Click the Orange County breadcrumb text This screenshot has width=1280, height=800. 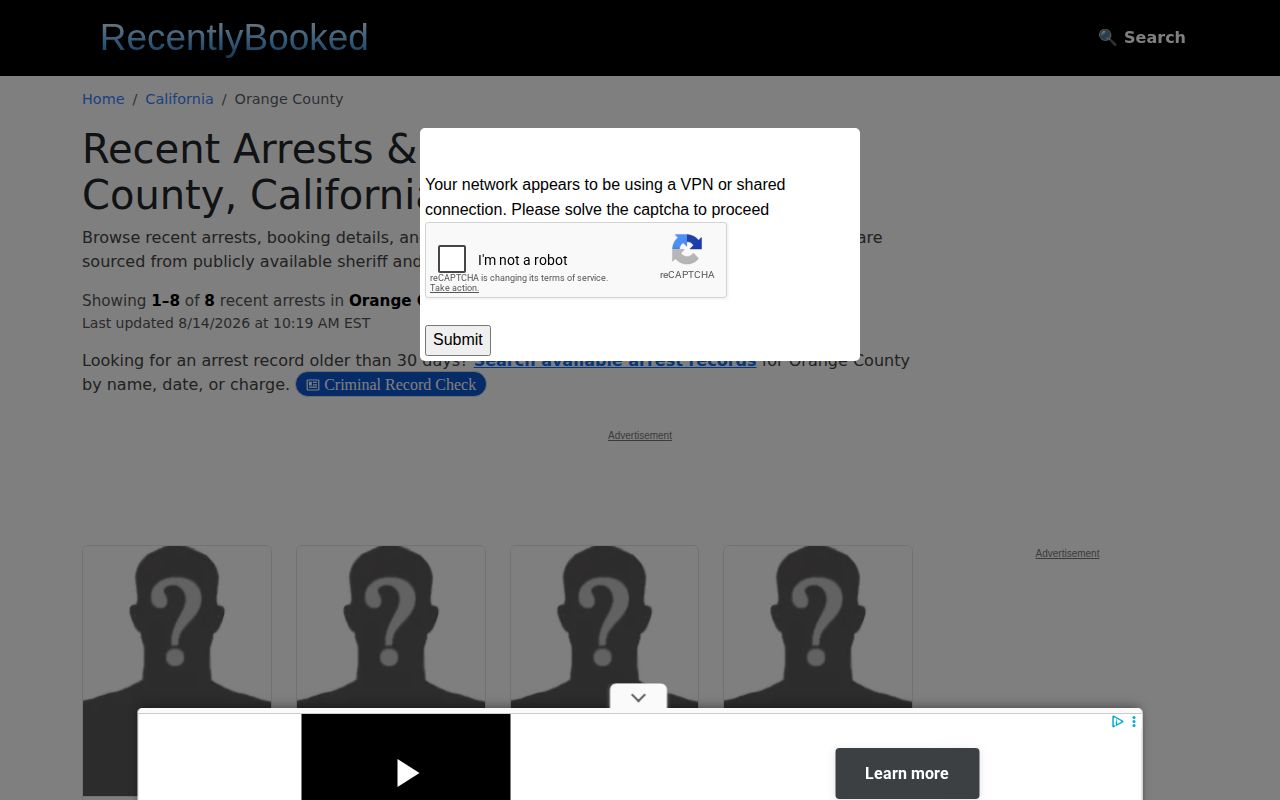pyautogui.click(x=289, y=99)
